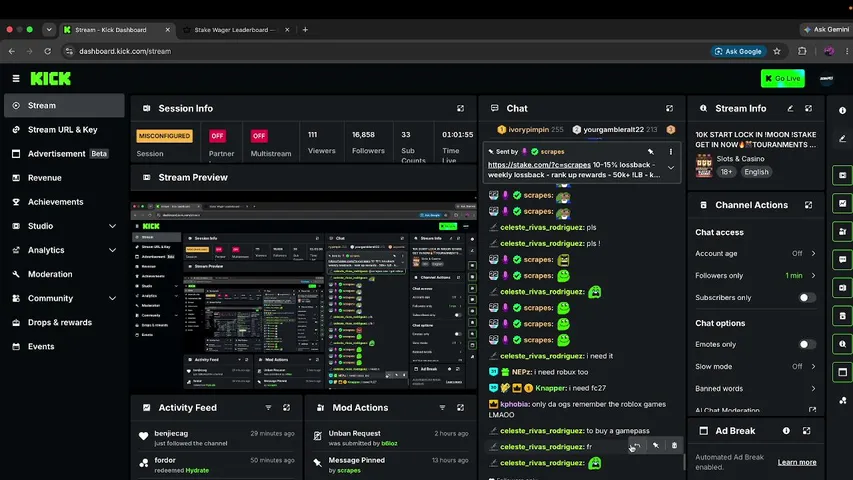Screen dimensions: 853x480
Task: Click bilioz link in Unban Request
Action: click(x=390, y=443)
